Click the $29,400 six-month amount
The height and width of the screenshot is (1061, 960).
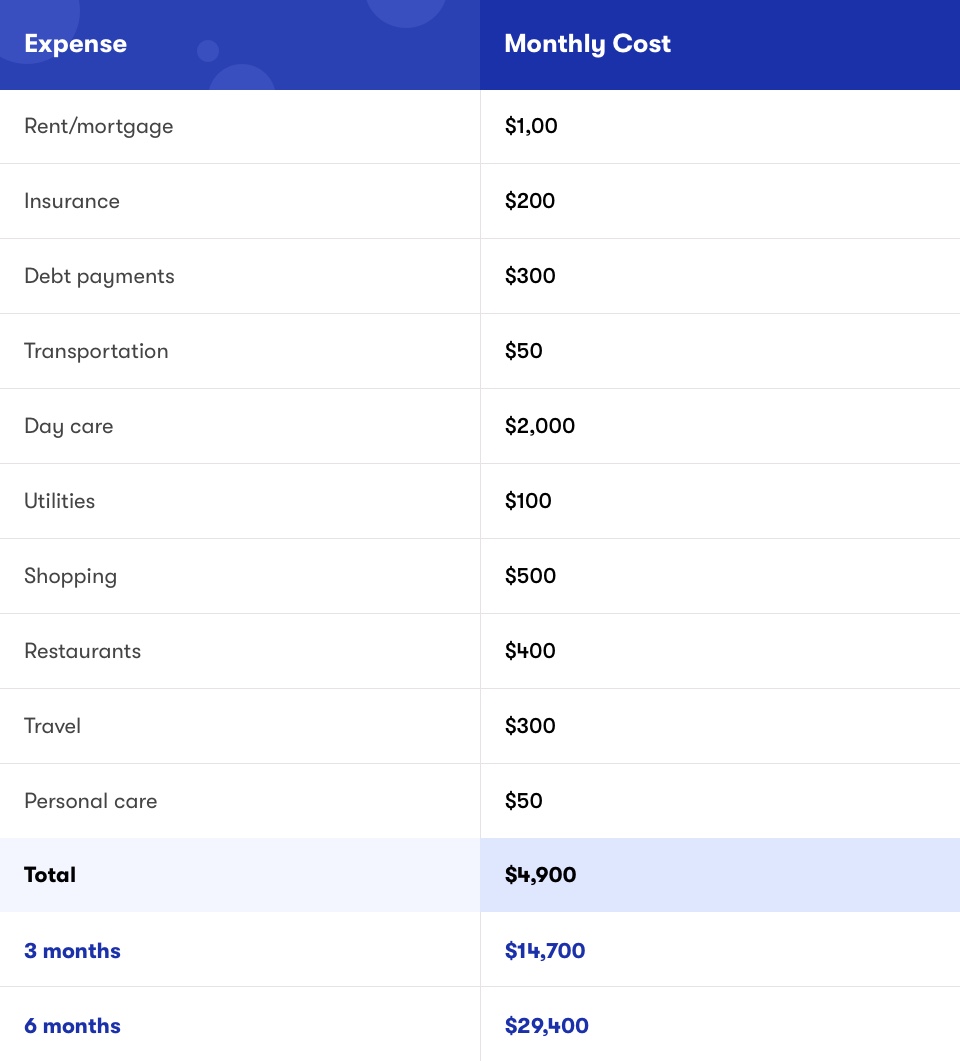[547, 1026]
